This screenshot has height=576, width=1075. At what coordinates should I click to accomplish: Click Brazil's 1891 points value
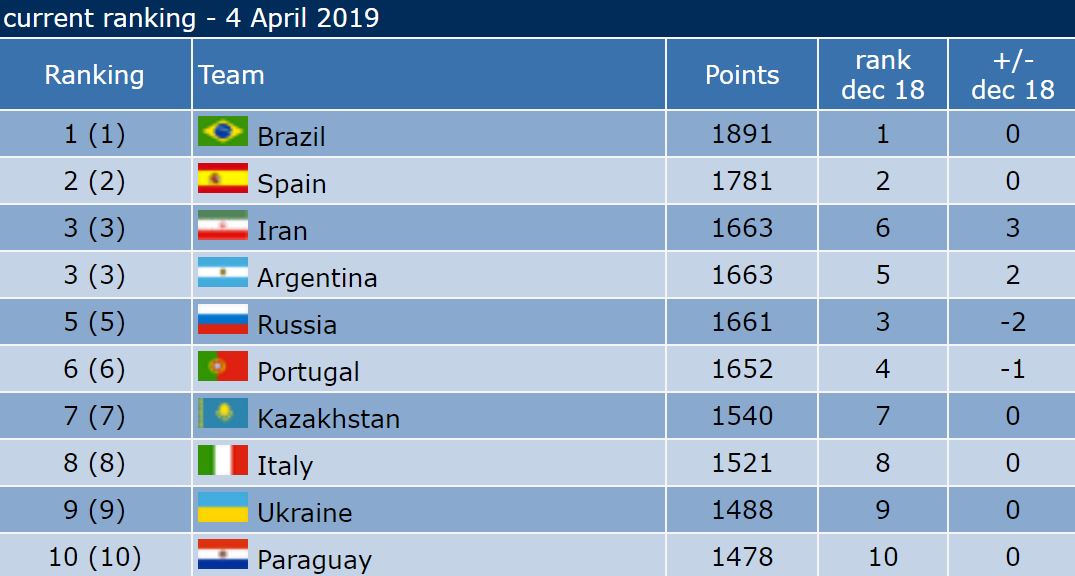pos(742,134)
